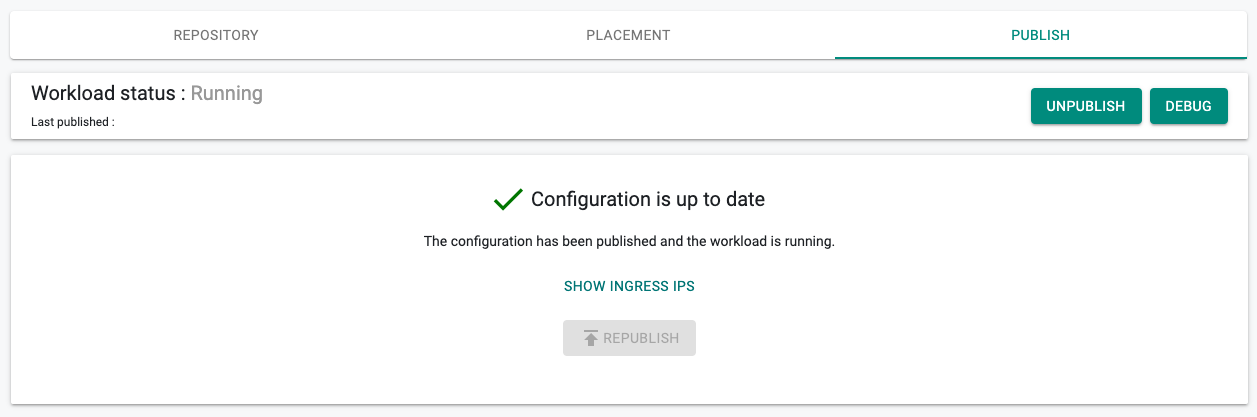Click the green underline under Publish
Viewport: 1257px width, 417px height.
[x=1040, y=58]
